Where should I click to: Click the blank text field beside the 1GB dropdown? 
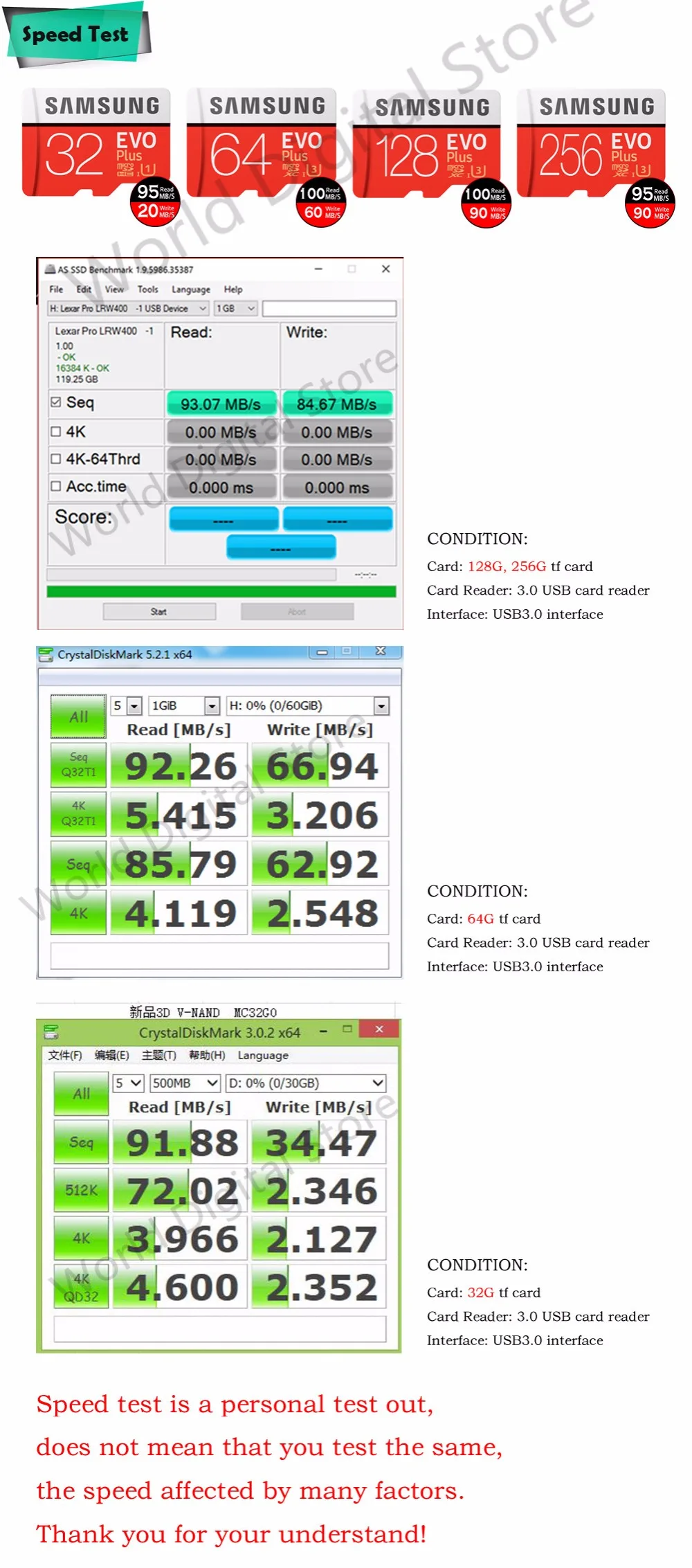[x=329, y=308]
